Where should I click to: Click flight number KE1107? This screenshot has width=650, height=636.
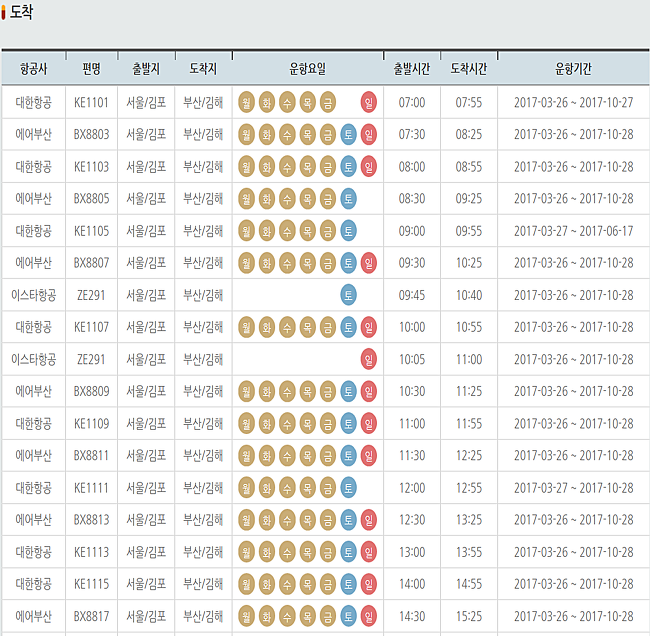click(91, 327)
